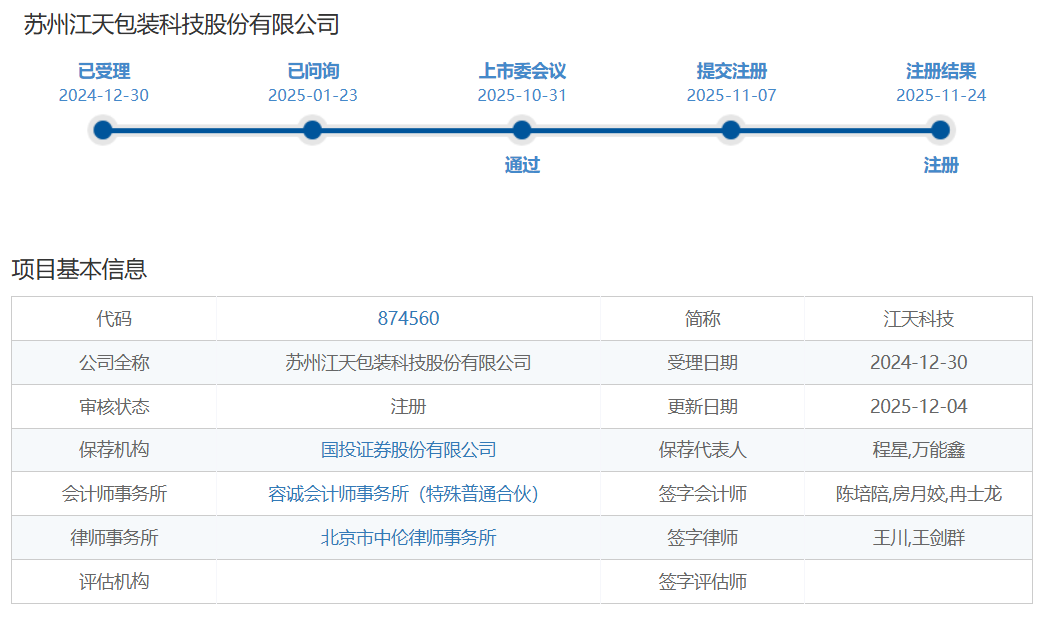Select the 注册 status label under 注册结果

click(x=938, y=166)
